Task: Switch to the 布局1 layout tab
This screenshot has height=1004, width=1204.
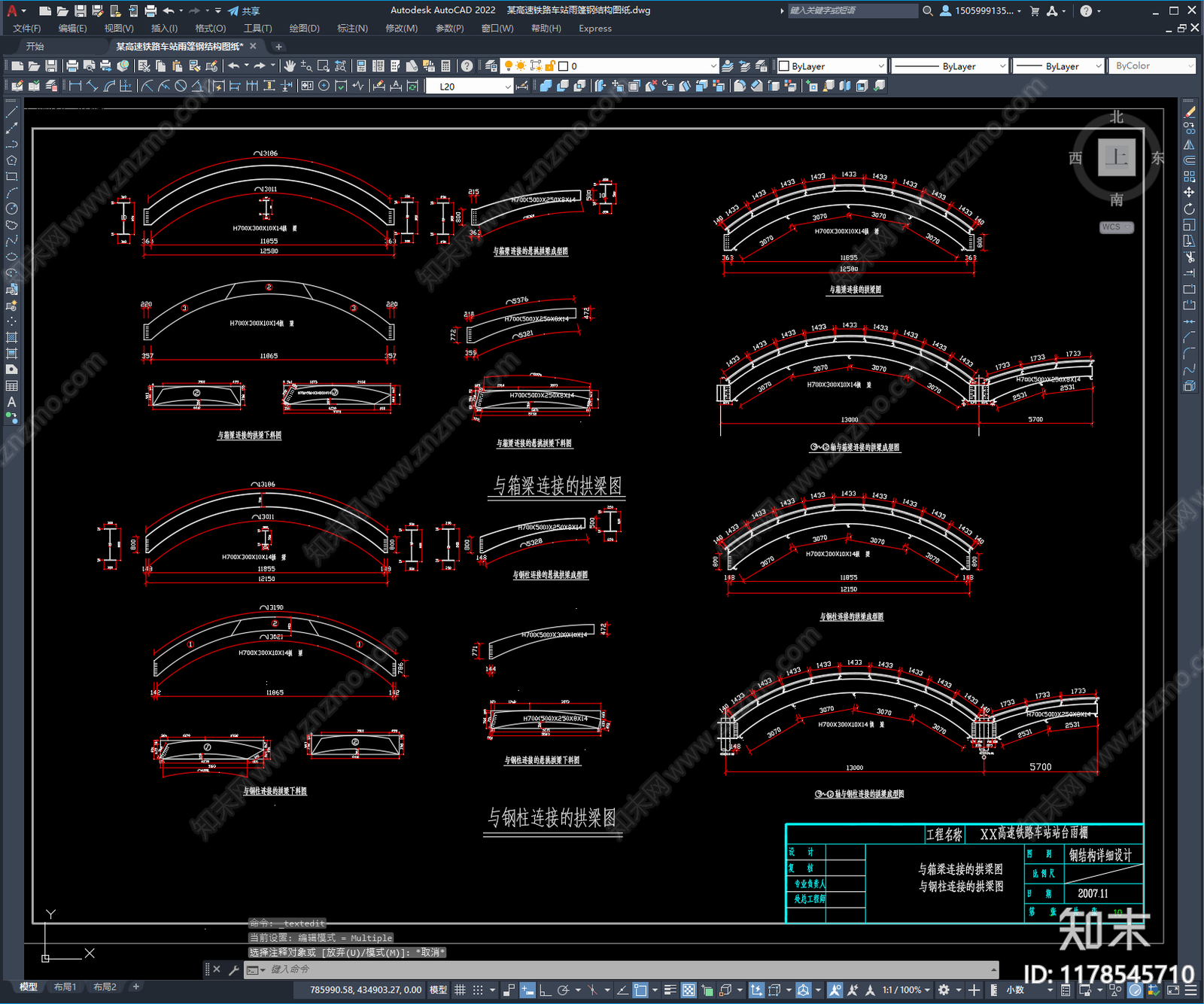Action: pyautogui.click(x=65, y=987)
